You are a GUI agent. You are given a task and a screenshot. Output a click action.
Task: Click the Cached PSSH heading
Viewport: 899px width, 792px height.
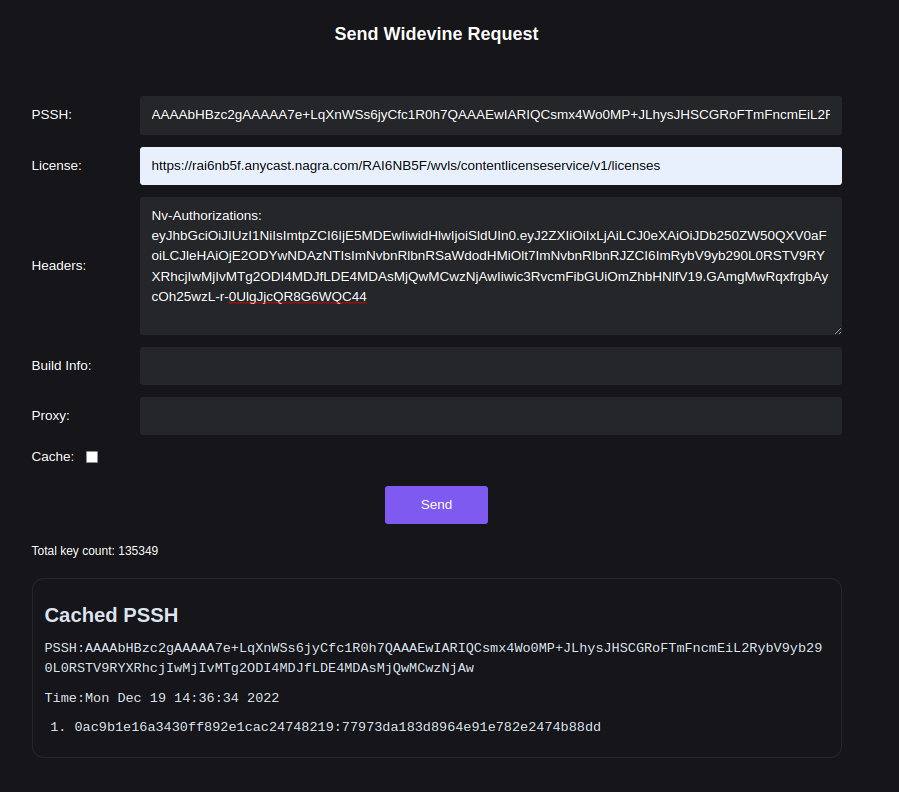click(111, 615)
